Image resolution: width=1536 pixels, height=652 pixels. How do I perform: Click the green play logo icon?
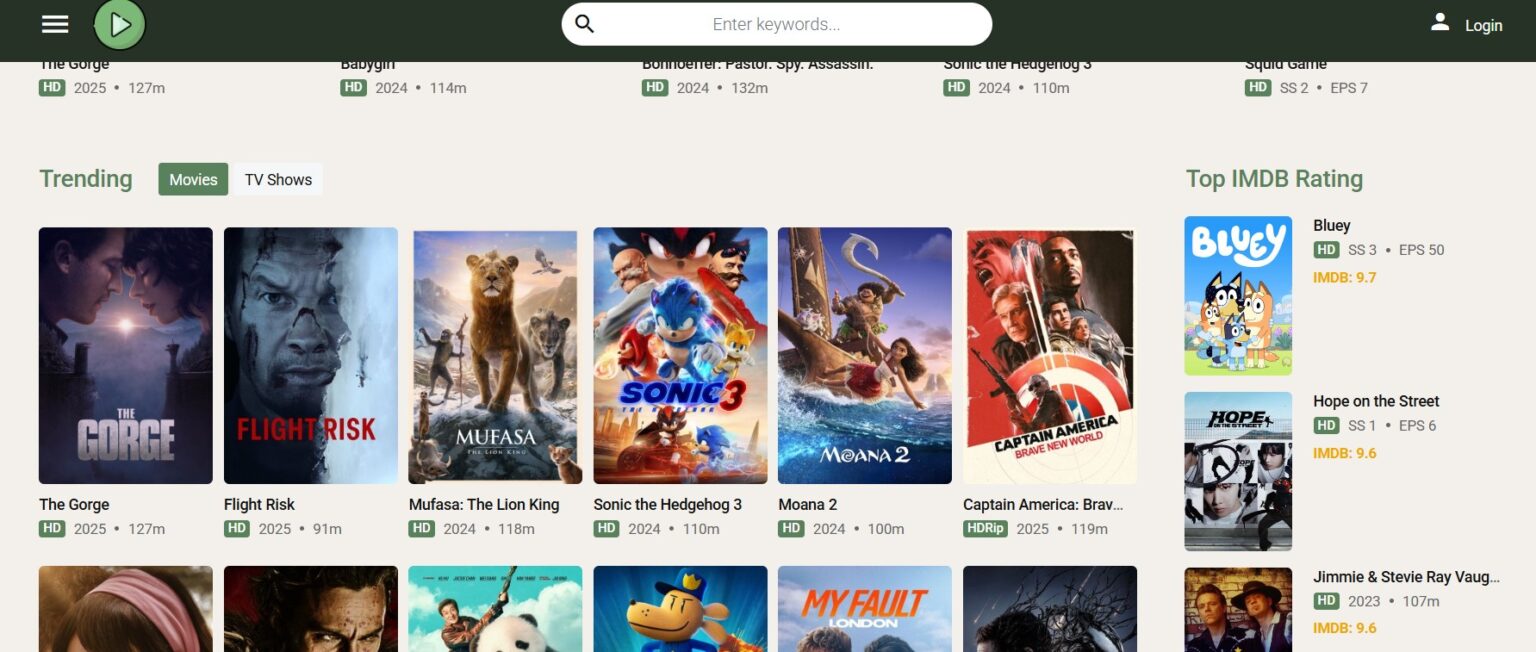coord(119,23)
